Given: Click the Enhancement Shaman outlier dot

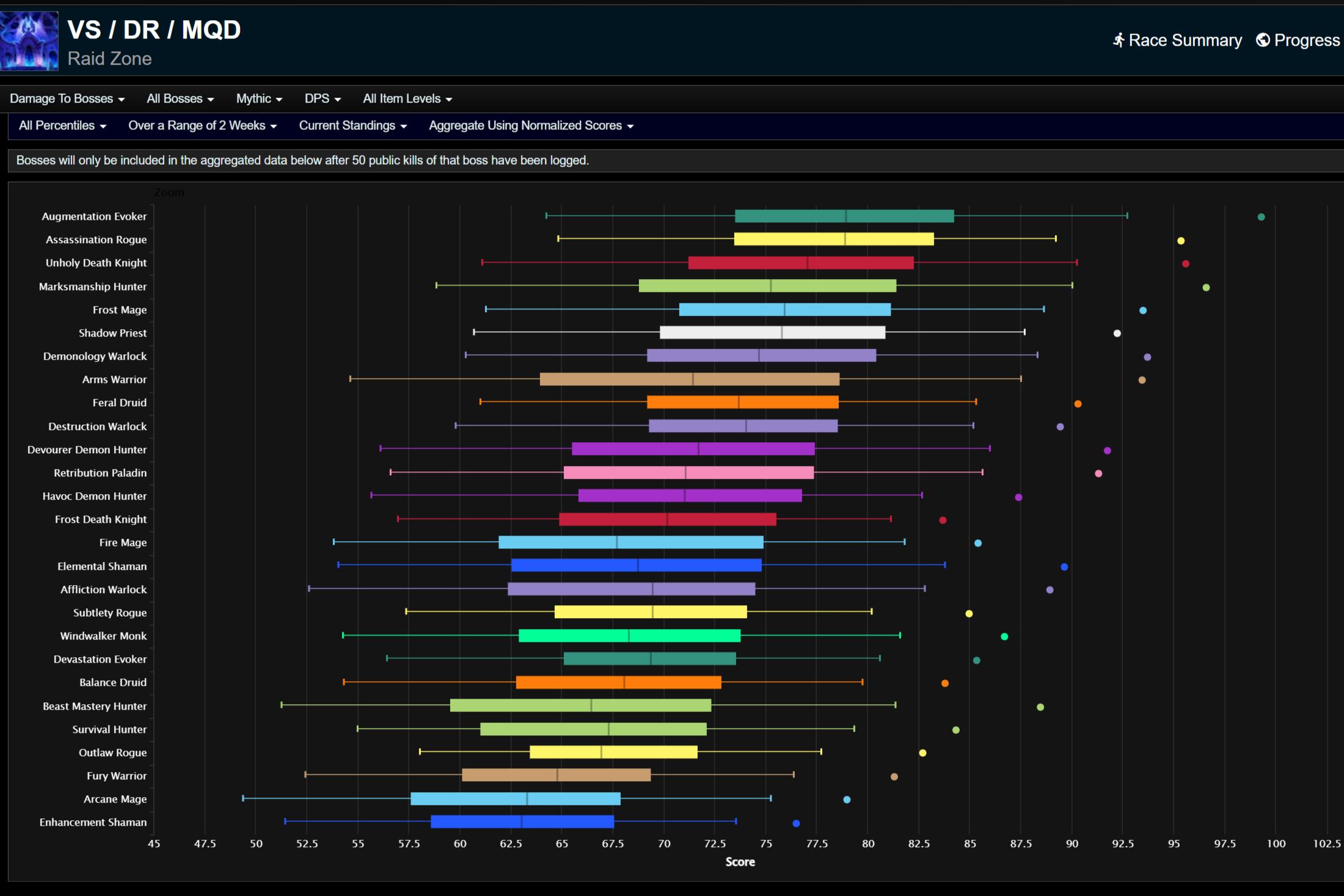Looking at the screenshot, I should pos(796,823).
